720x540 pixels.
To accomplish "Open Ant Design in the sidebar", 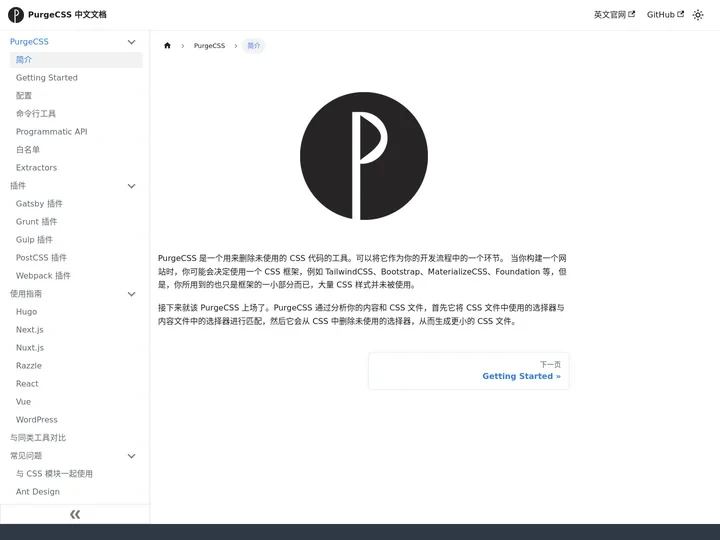I will coord(76,492).
